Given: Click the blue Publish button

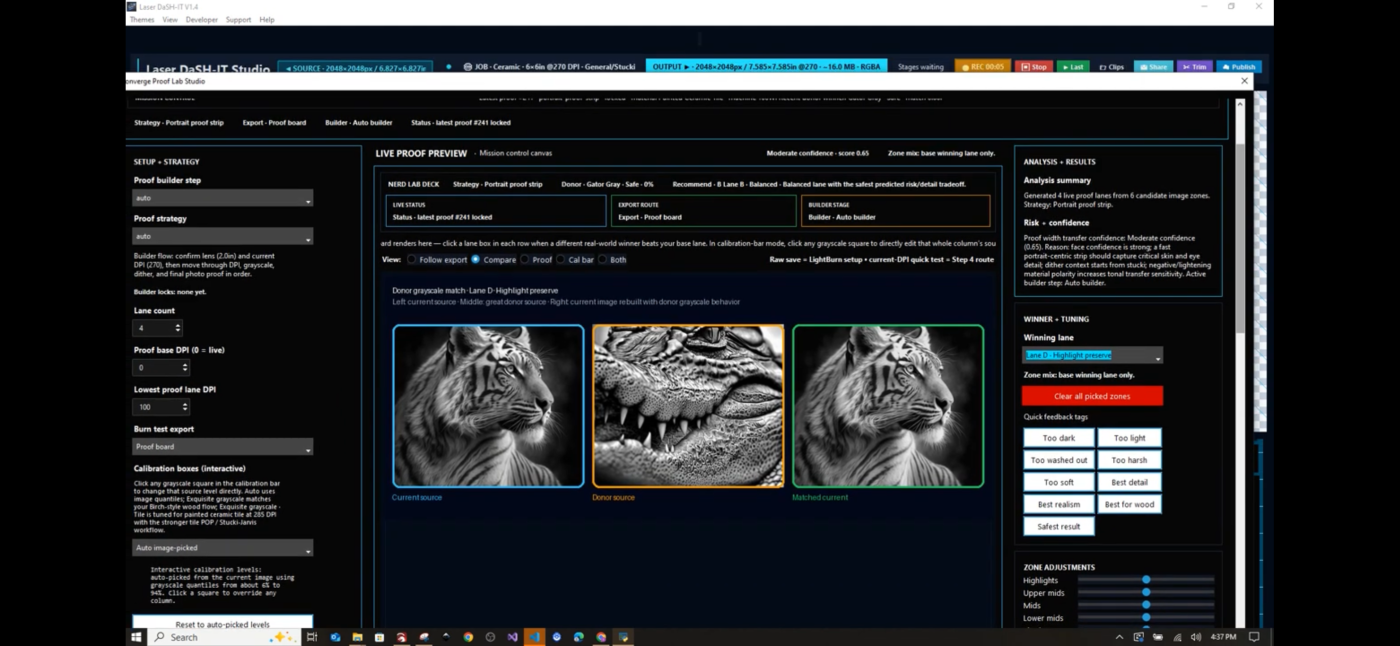Looking at the screenshot, I should [1238, 67].
